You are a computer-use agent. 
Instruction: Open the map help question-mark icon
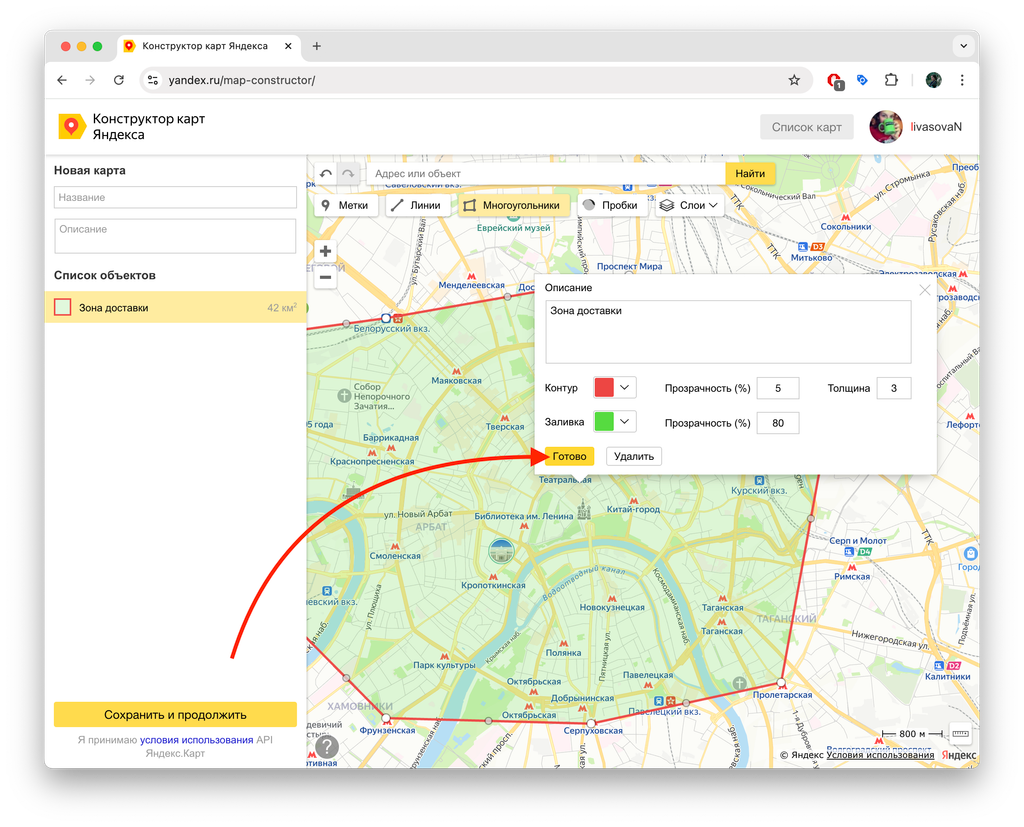327,747
